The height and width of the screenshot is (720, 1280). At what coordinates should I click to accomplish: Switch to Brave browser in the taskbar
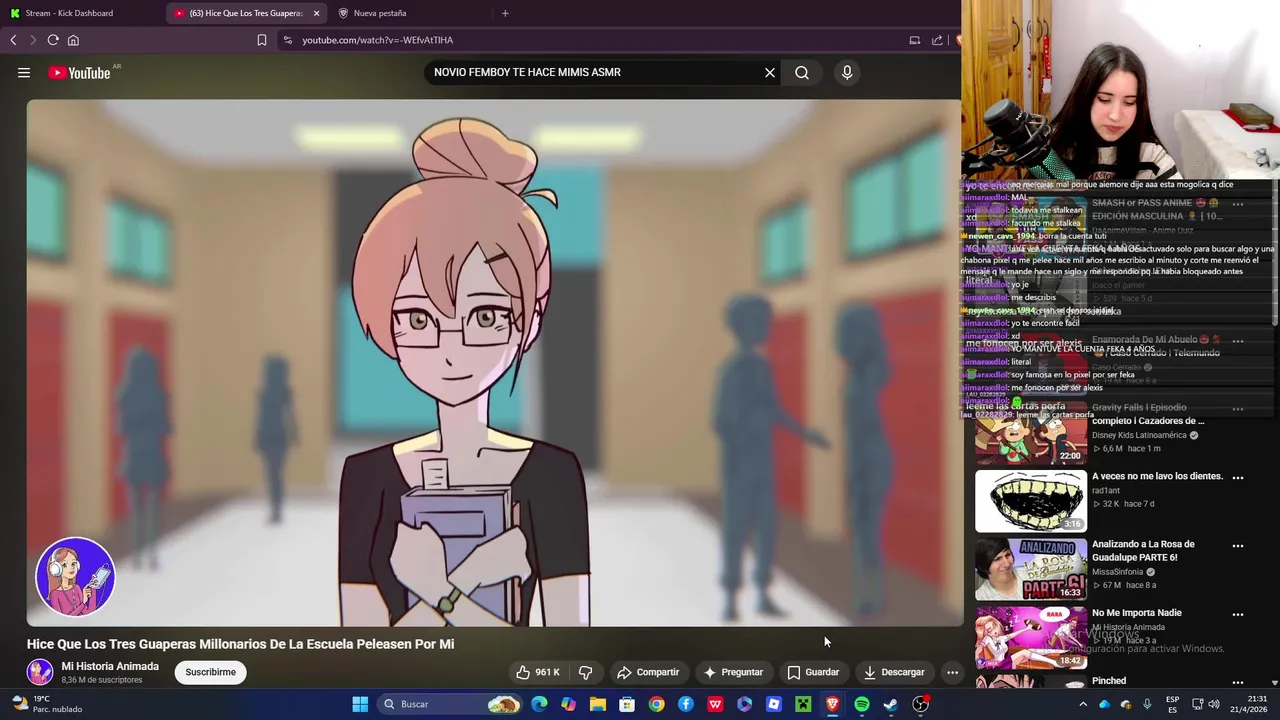[832, 704]
